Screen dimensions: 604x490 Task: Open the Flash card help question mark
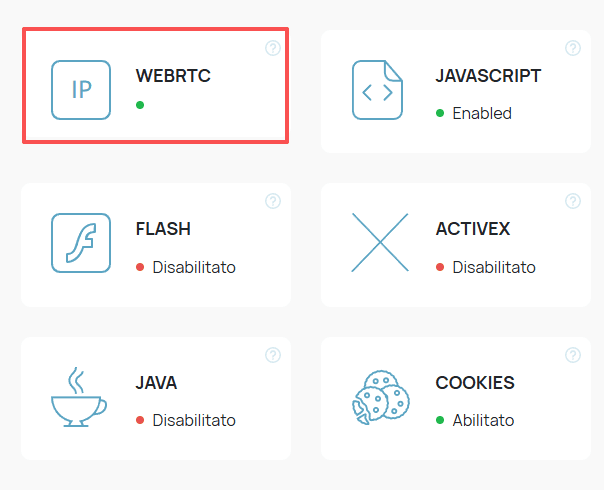273,201
